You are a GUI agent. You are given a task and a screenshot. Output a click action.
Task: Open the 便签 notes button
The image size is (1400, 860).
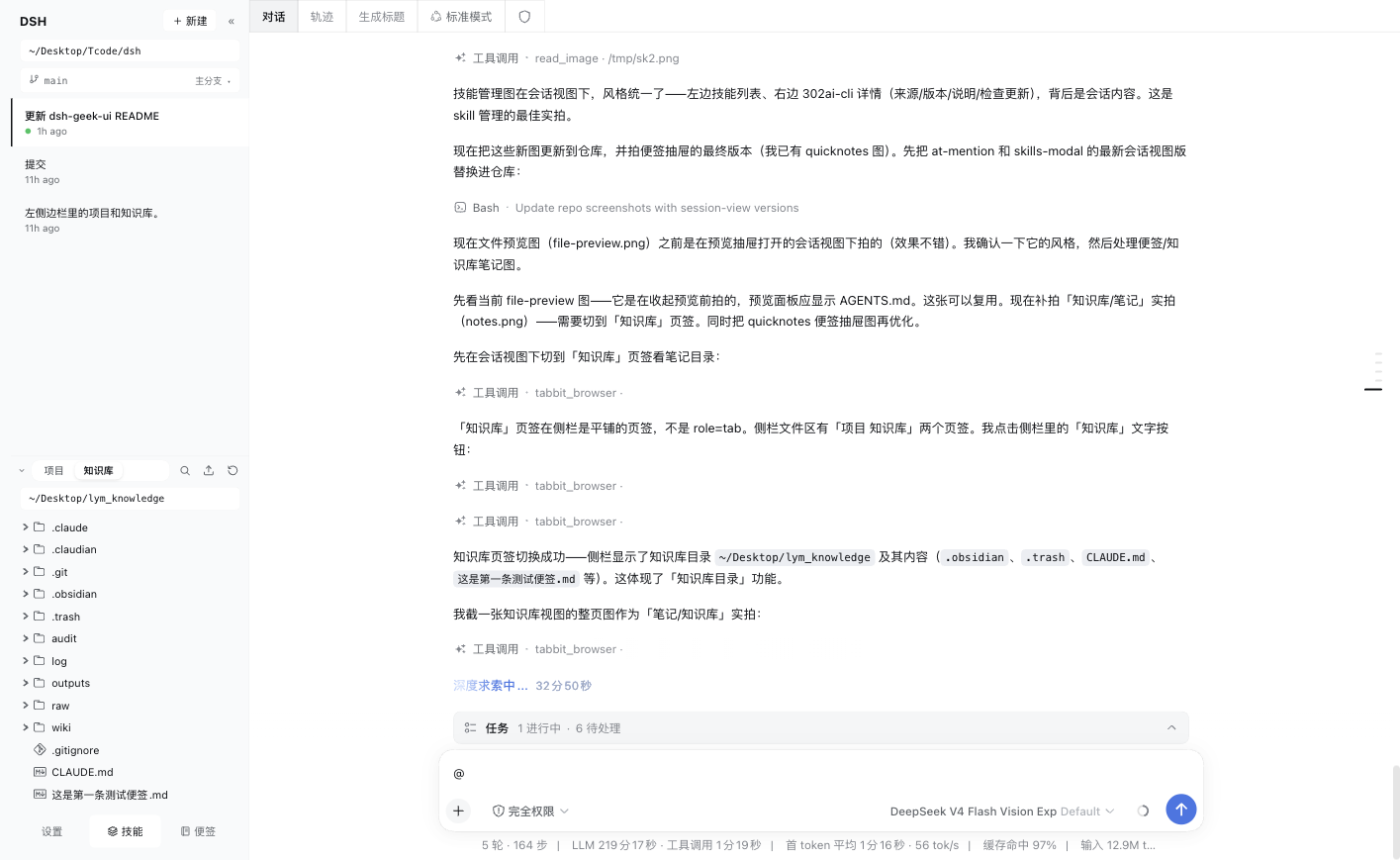click(198, 832)
